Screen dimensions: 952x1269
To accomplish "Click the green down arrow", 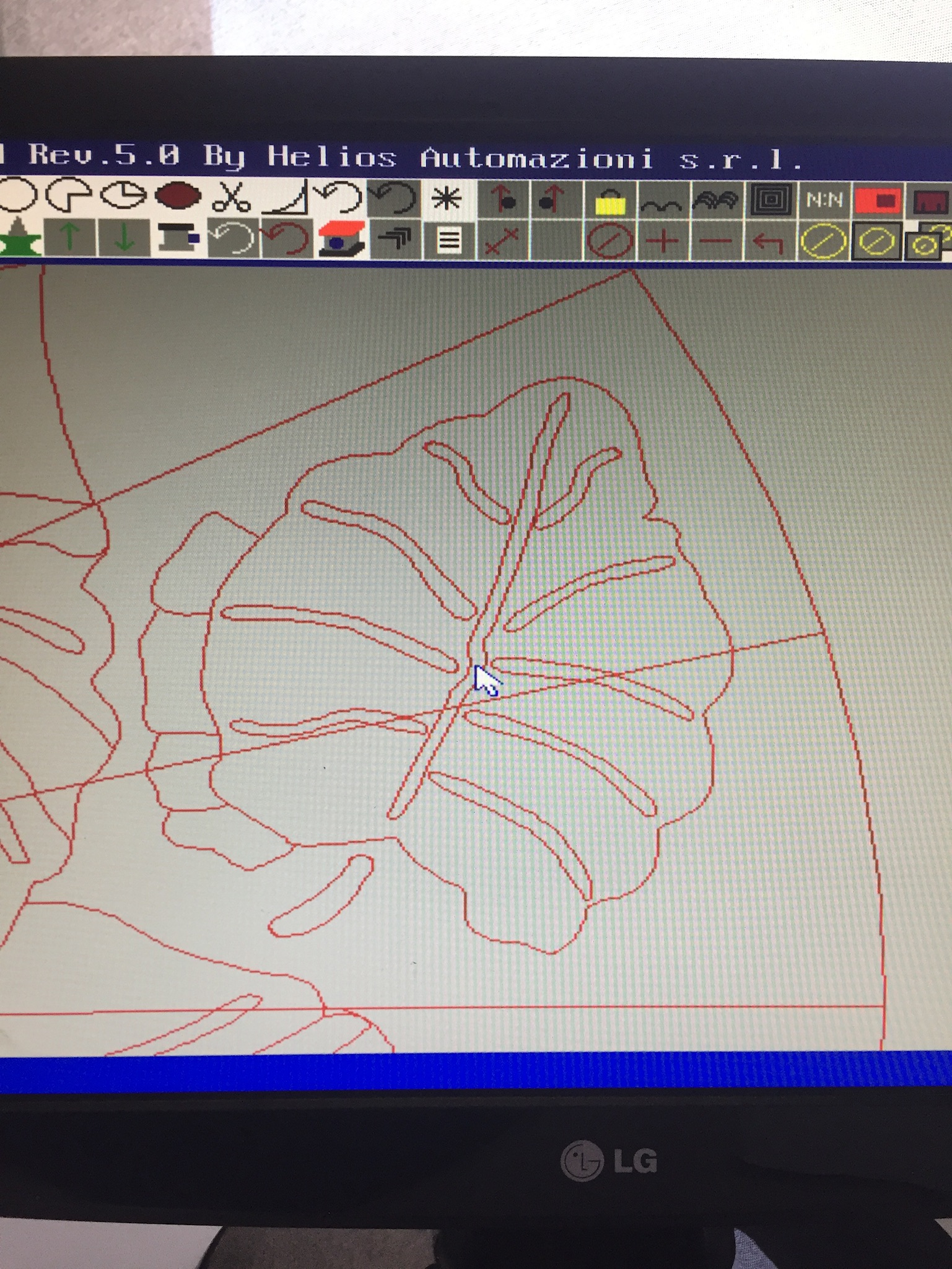I will [124, 238].
